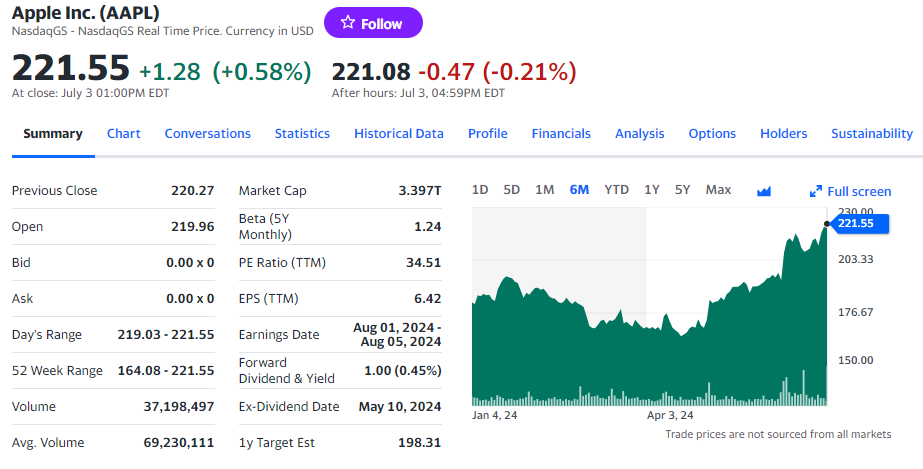Click the 221.55 price flag on chart
Screen dimensions: 923x469
[859, 224]
